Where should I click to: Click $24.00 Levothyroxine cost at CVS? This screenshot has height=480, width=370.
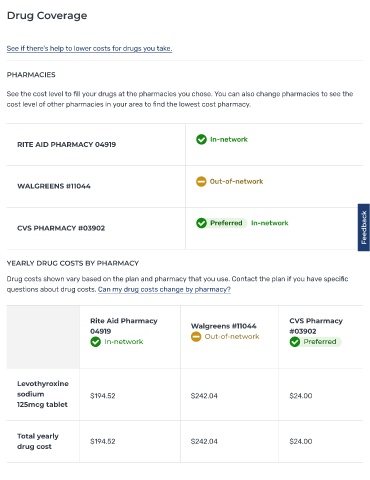[x=301, y=396]
